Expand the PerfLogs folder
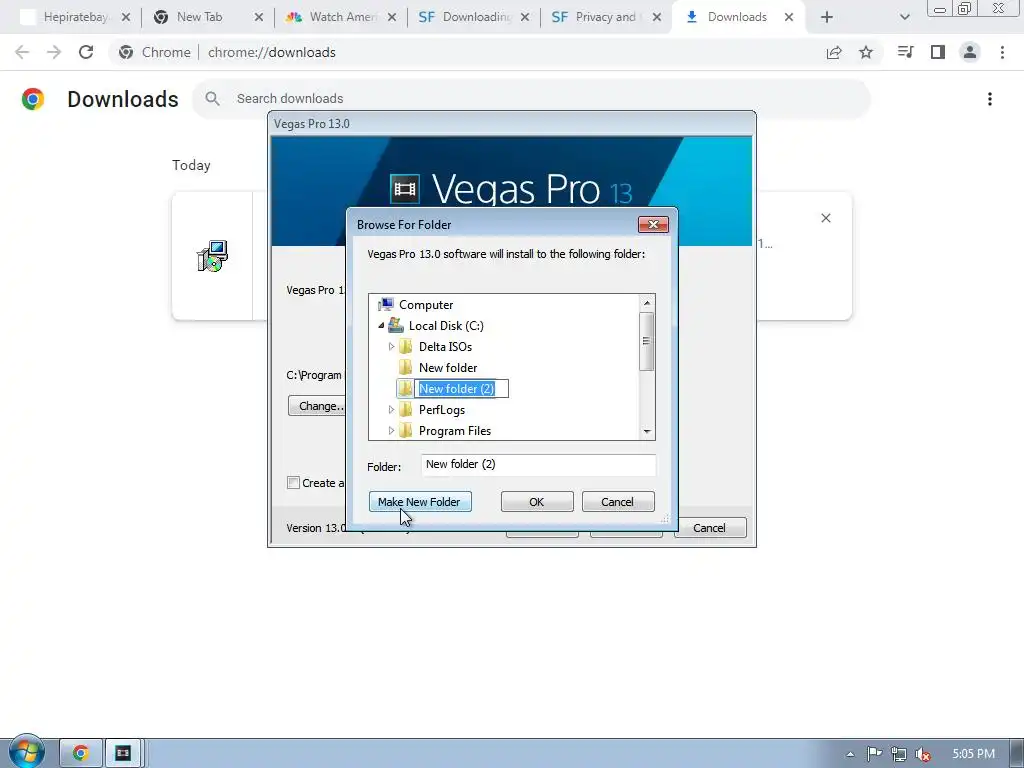The height and width of the screenshot is (768, 1024). click(x=391, y=409)
